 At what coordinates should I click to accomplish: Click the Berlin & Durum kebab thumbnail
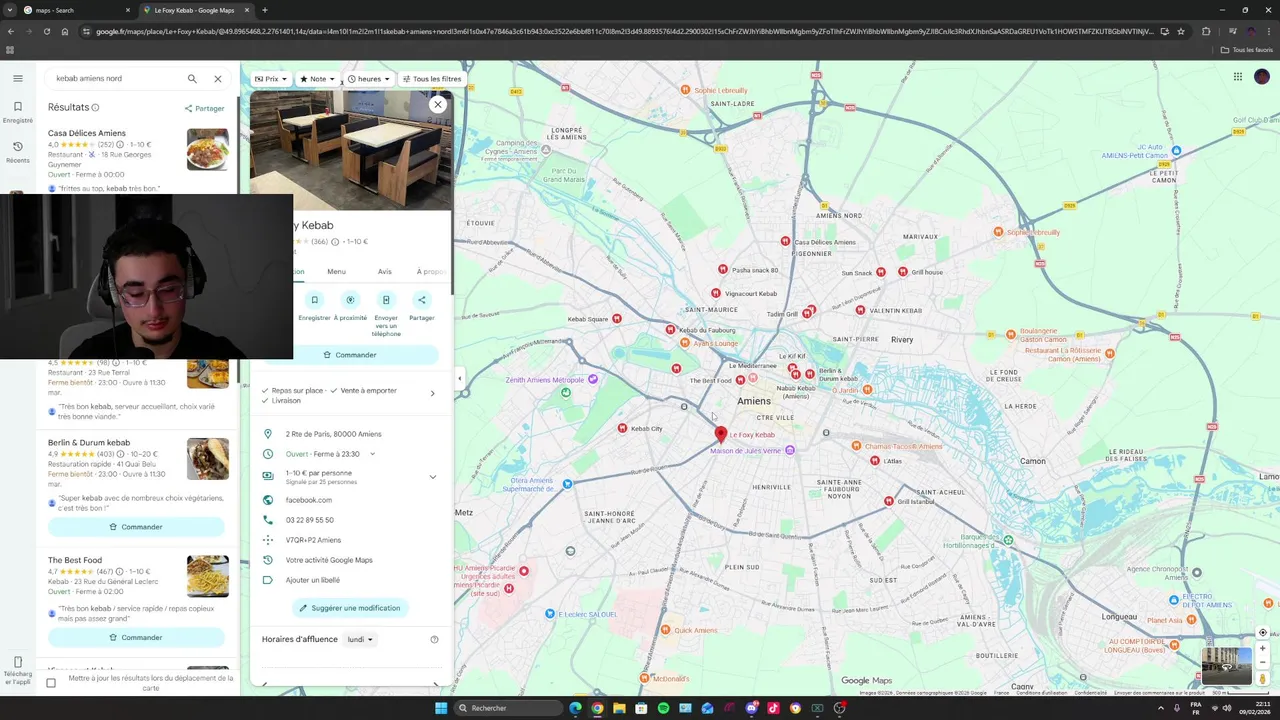tap(208, 459)
